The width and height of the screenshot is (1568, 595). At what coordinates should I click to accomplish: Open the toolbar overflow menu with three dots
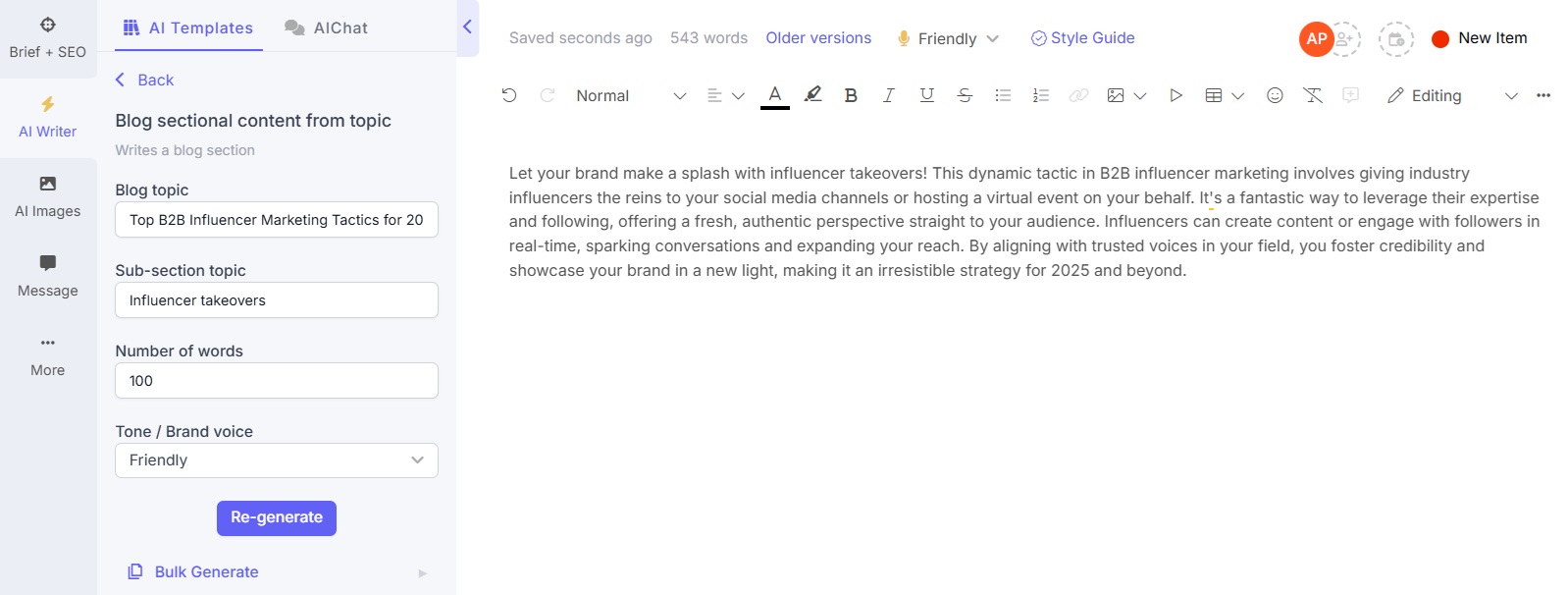click(1543, 95)
